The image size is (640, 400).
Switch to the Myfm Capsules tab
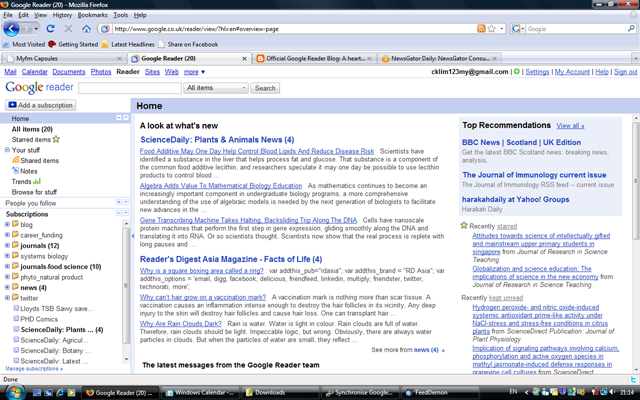pyautogui.click(x=64, y=58)
